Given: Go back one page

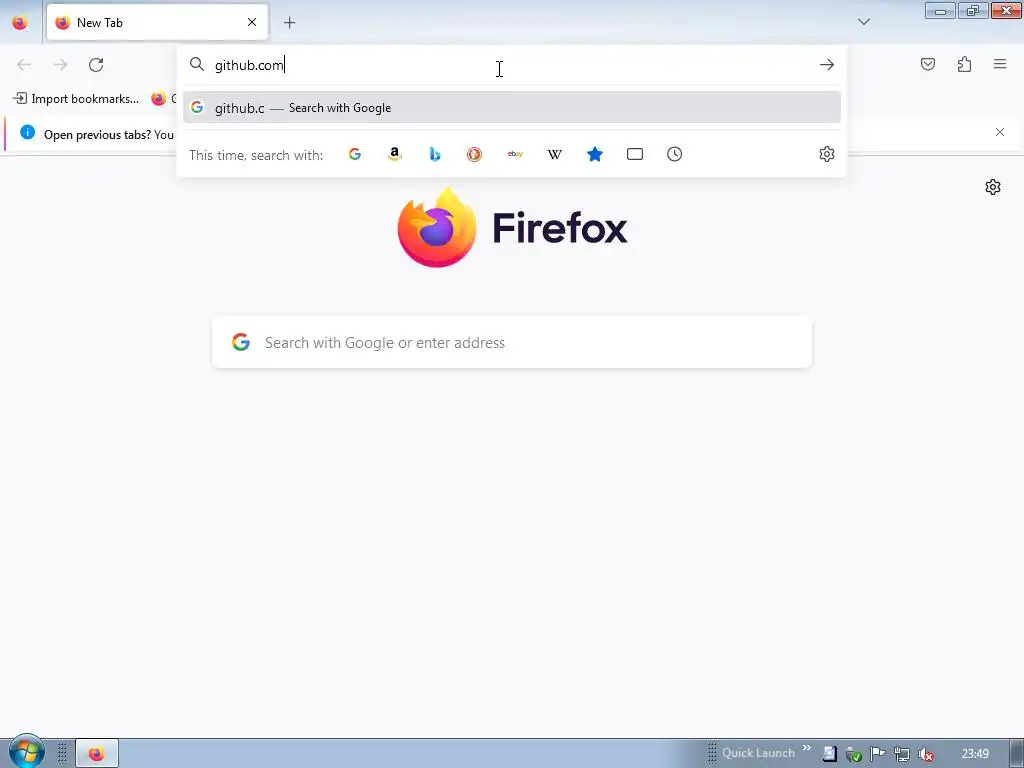Looking at the screenshot, I should tap(24, 65).
